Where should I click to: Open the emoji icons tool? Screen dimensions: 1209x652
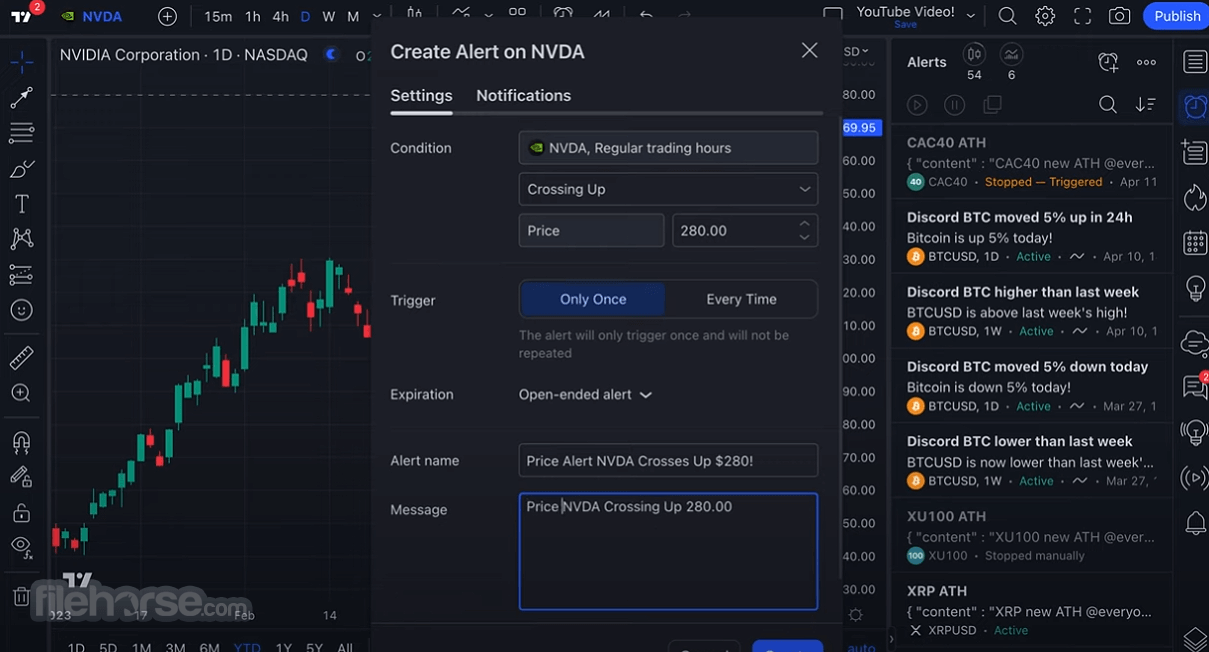(x=21, y=310)
